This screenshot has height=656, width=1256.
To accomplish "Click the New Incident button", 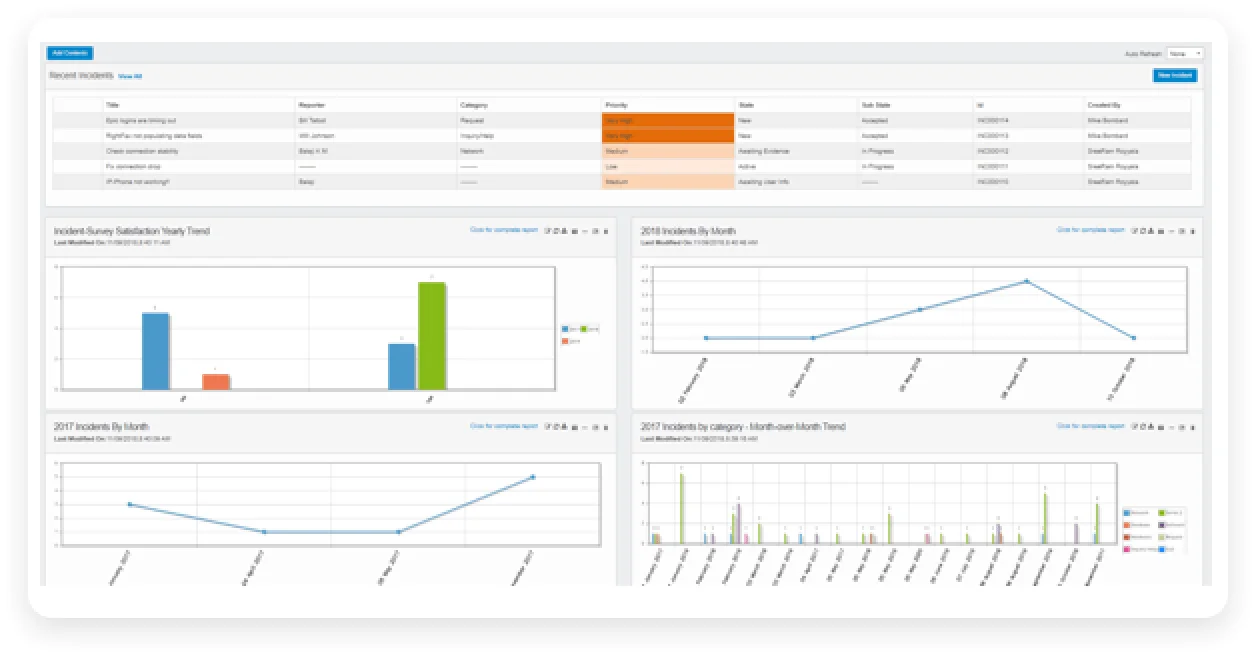I will (1174, 75).
